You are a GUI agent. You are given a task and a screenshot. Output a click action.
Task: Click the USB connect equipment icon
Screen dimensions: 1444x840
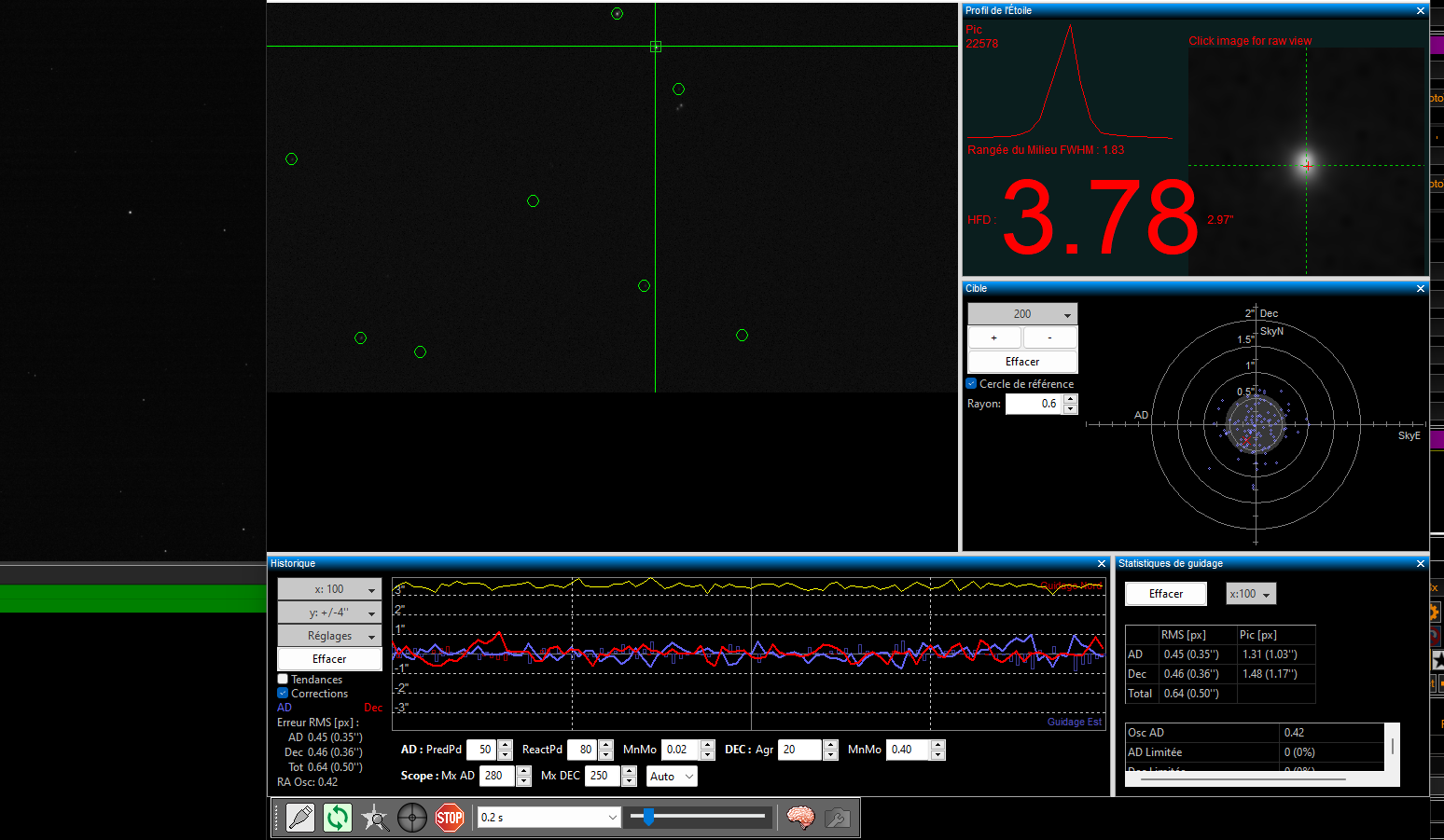point(300,818)
